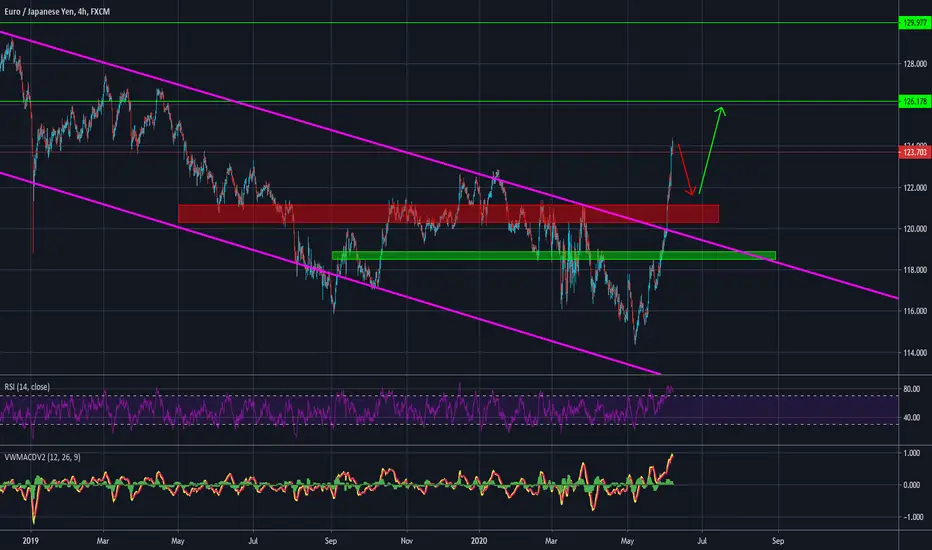
Task: Click the 1.000 VWMACD scale value
Action: coord(912,453)
